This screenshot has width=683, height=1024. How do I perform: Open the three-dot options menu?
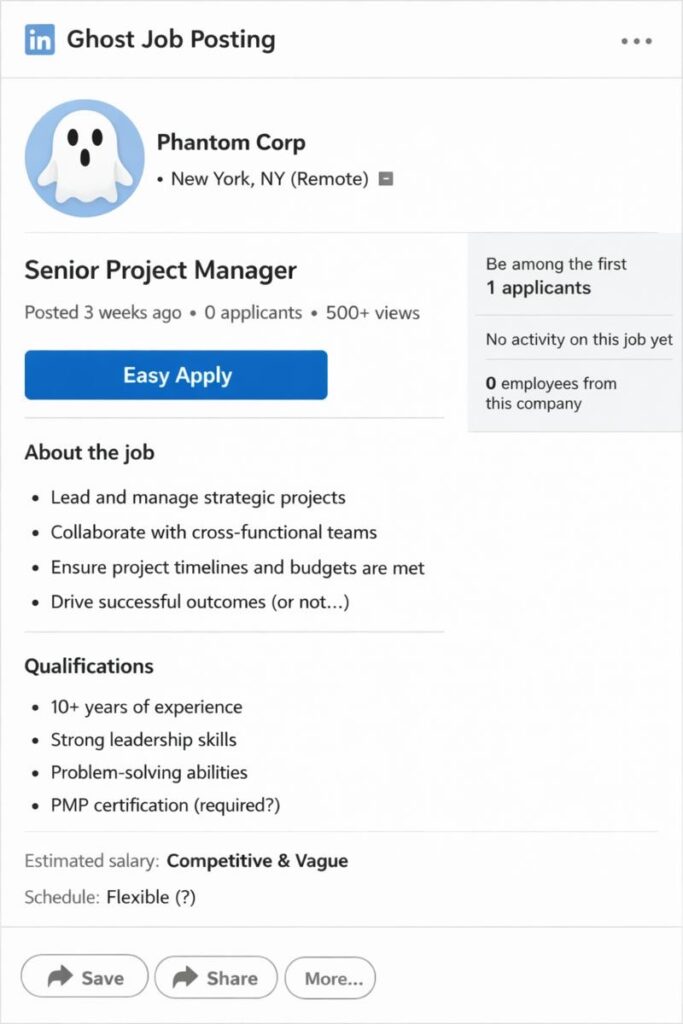pyautogui.click(x=636, y=41)
